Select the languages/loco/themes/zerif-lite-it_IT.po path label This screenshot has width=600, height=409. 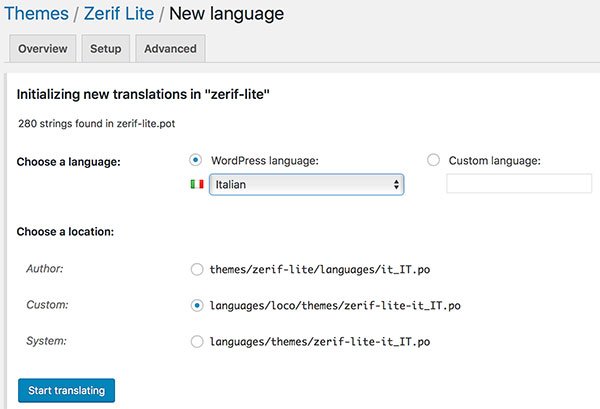(335, 305)
